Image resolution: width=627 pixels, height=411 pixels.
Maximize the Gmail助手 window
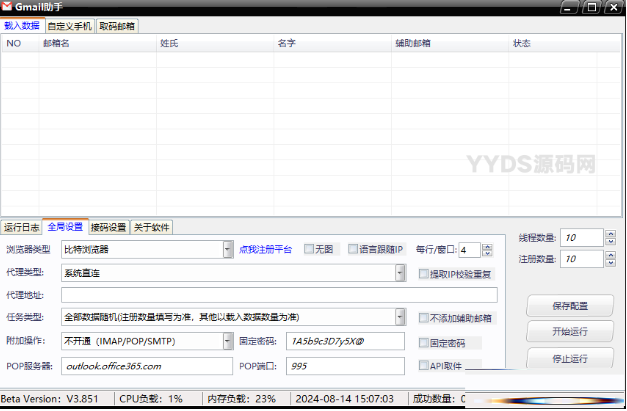click(591, 7)
